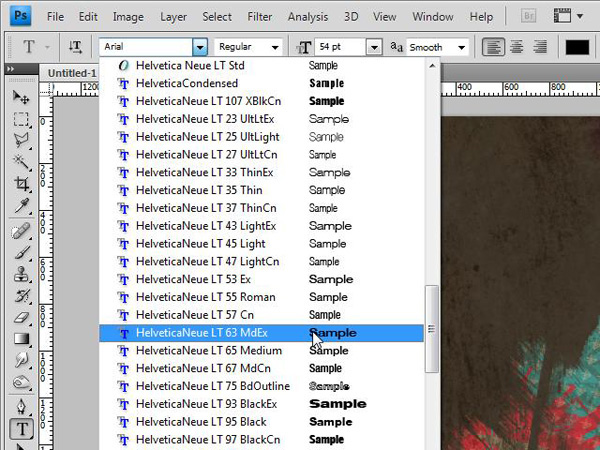Choose HelveticaCondensed font
600x450 pixels.
[x=261, y=83]
